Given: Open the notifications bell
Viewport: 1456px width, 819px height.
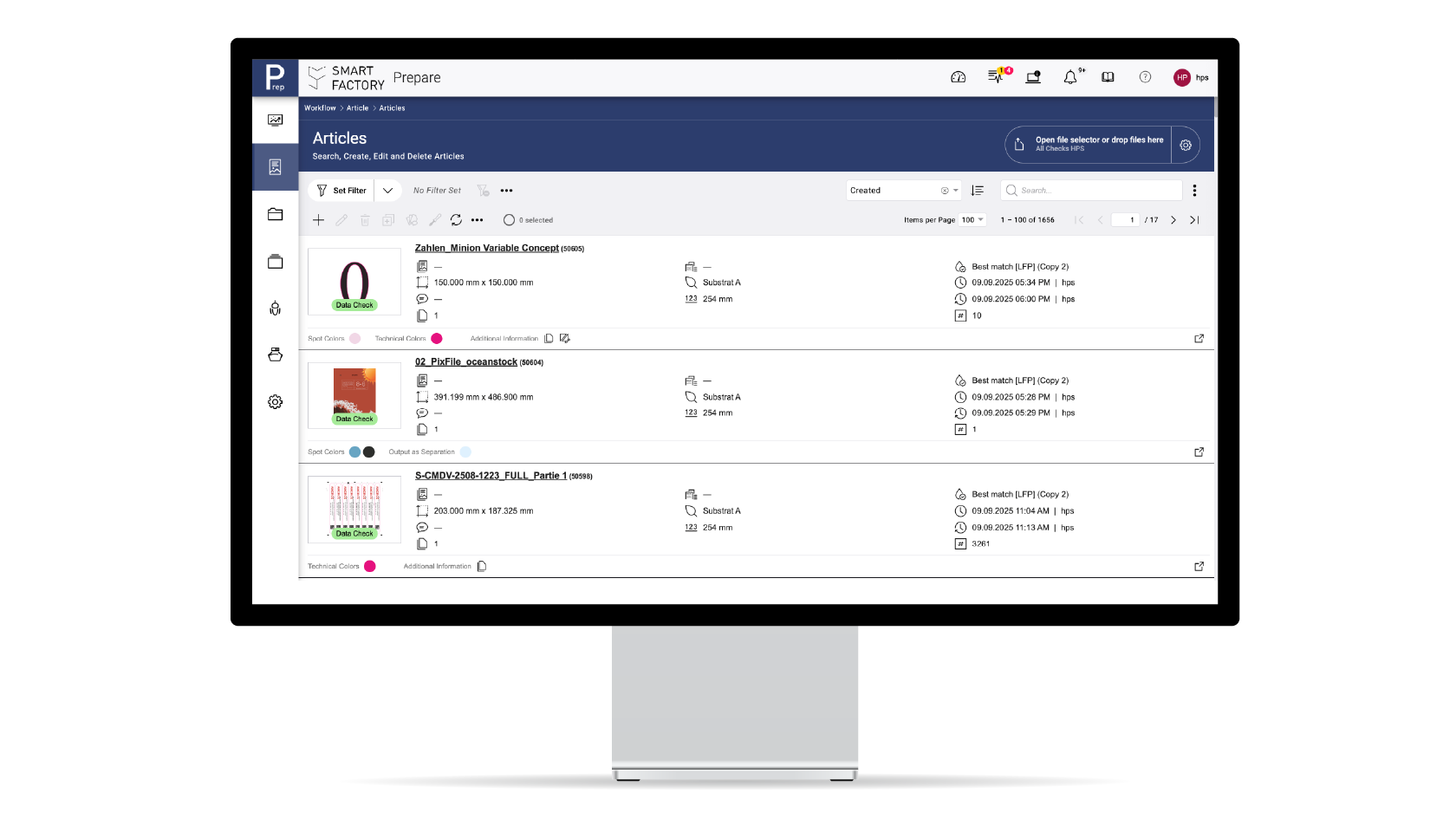Looking at the screenshot, I should point(1070,77).
